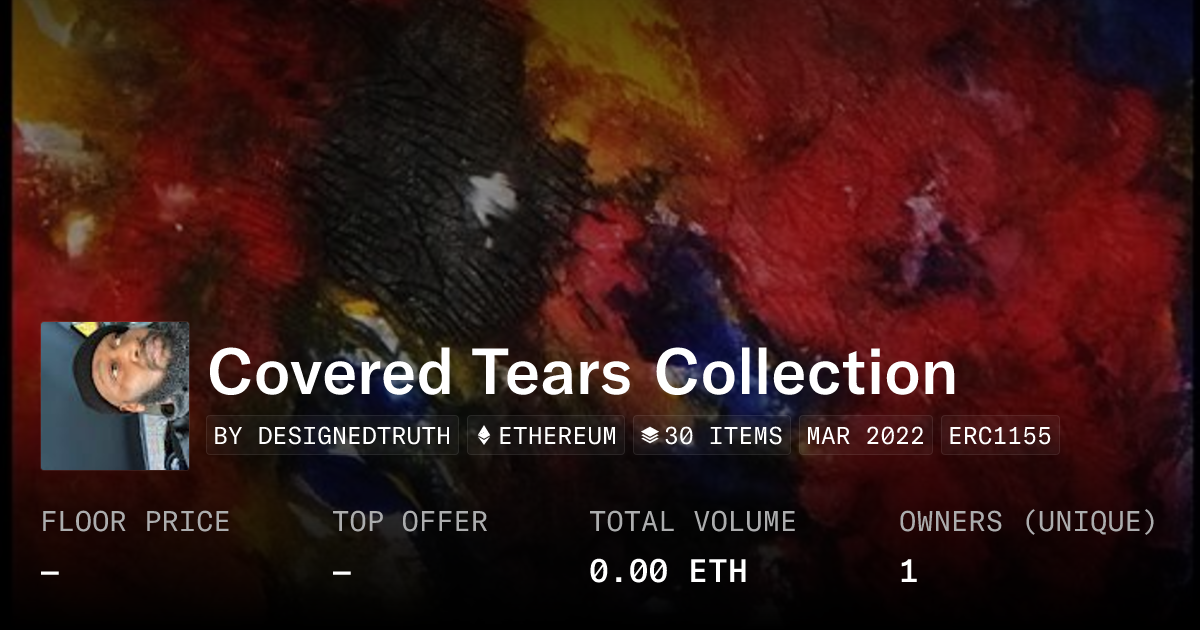Click the OWNERS (UNIQUE) label
This screenshot has width=1200, height=630.
click(x=1028, y=522)
